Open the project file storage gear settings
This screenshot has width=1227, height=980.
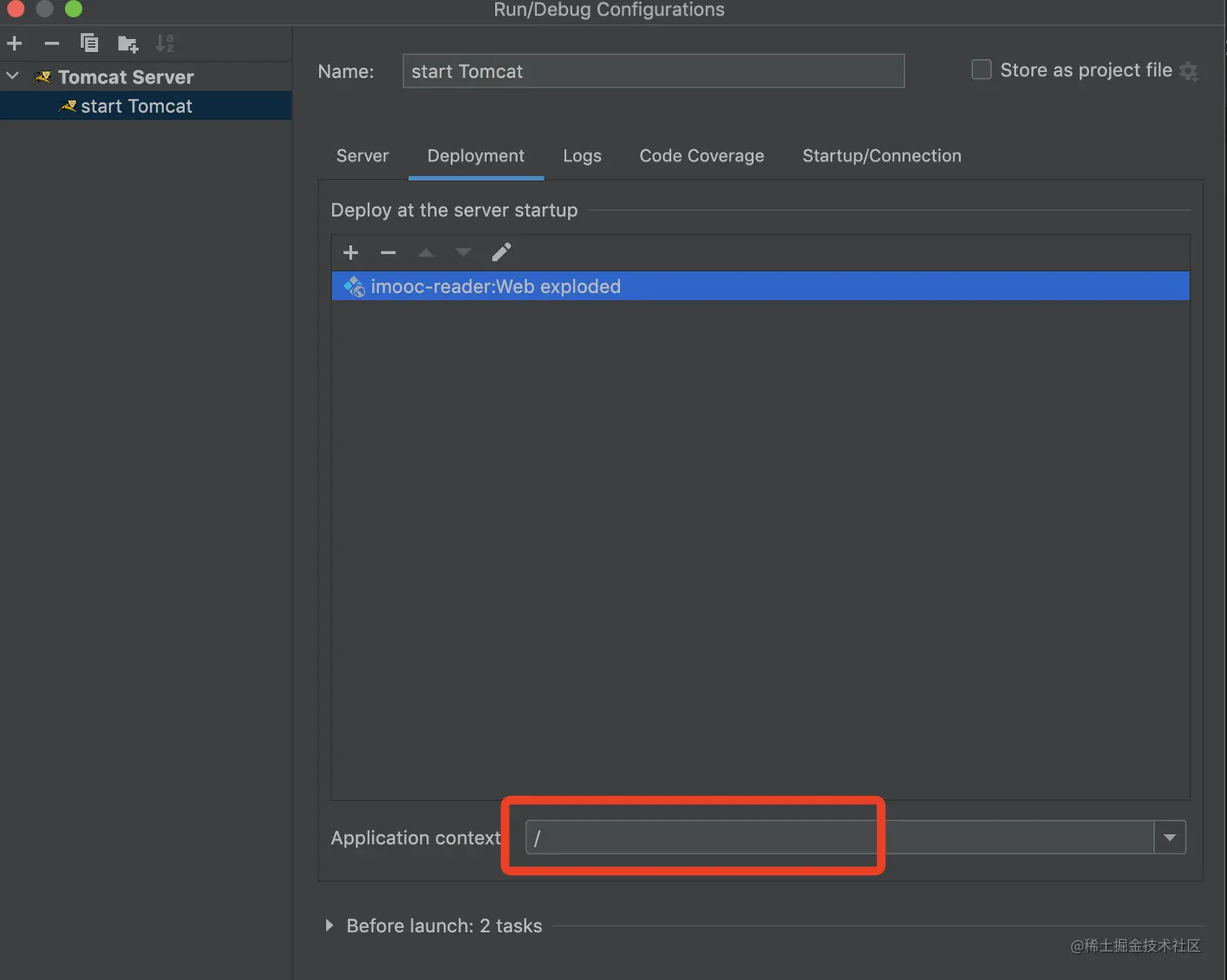1189,71
